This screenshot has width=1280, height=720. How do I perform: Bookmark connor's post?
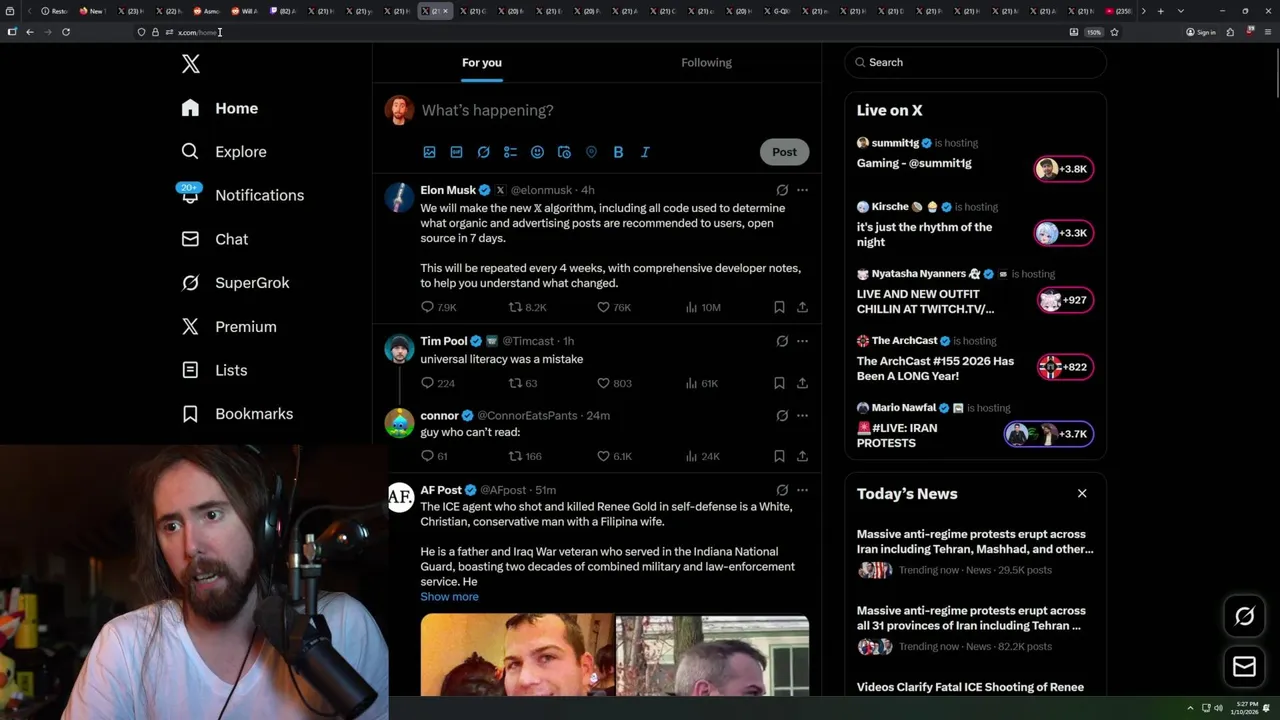(779, 456)
